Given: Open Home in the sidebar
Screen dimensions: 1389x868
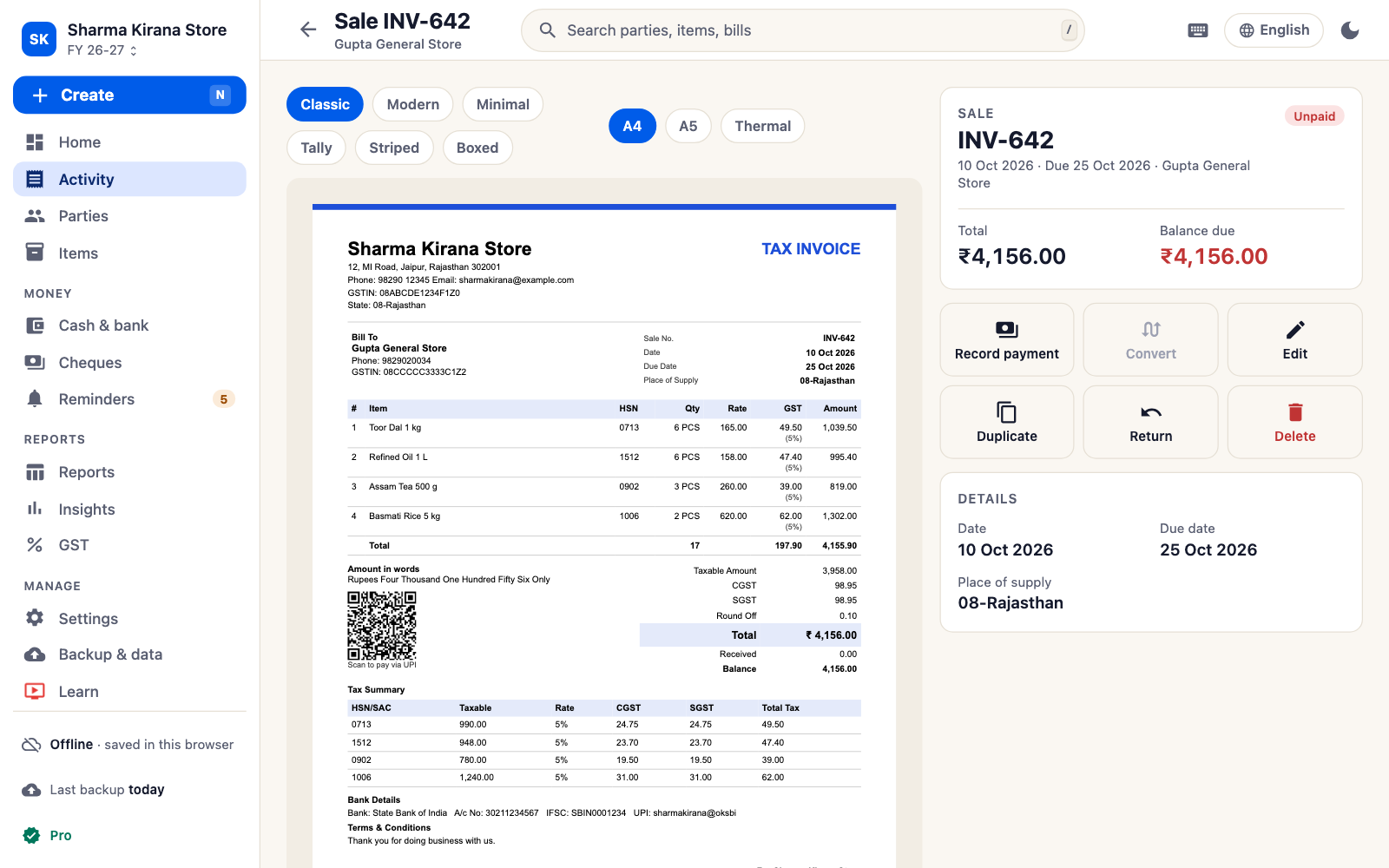Looking at the screenshot, I should click(129, 142).
